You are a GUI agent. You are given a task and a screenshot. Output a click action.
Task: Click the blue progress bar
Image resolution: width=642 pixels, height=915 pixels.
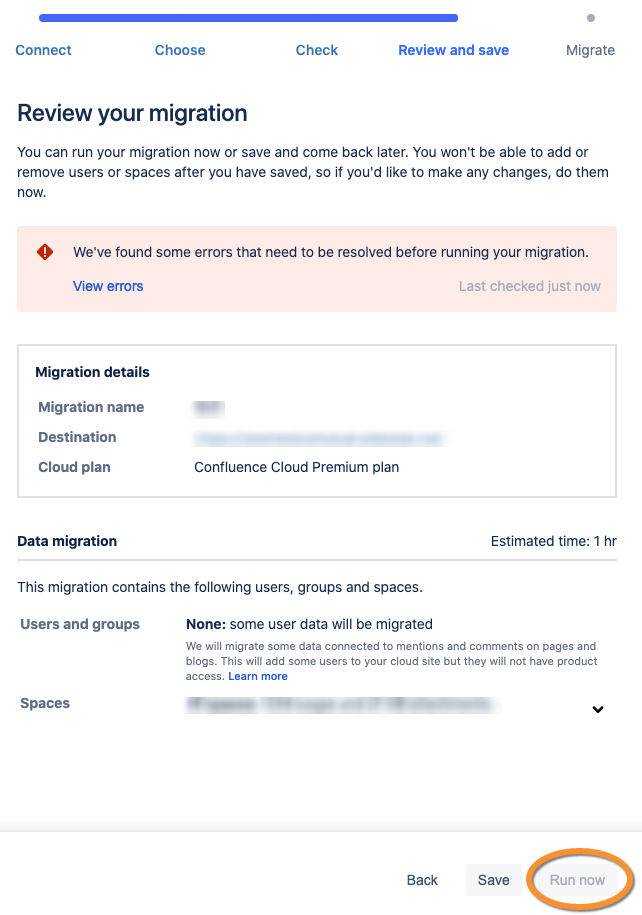(x=249, y=18)
